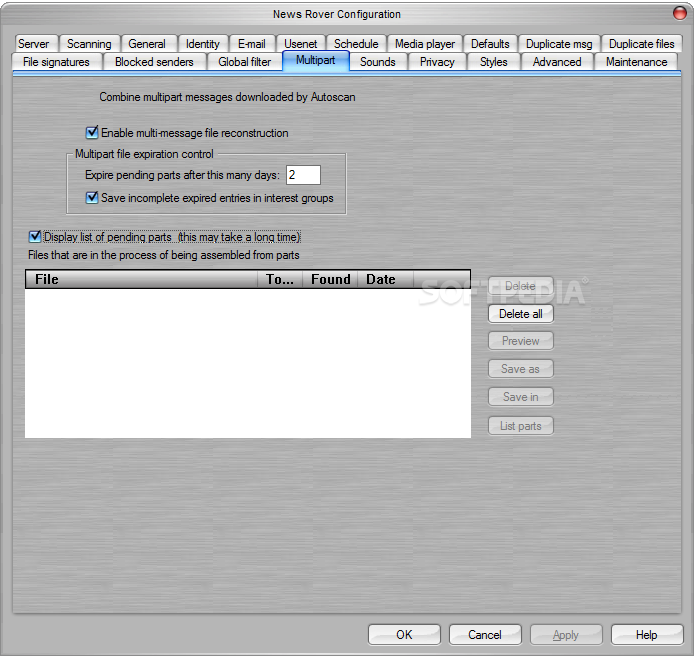Click the Preview button

click(x=520, y=341)
